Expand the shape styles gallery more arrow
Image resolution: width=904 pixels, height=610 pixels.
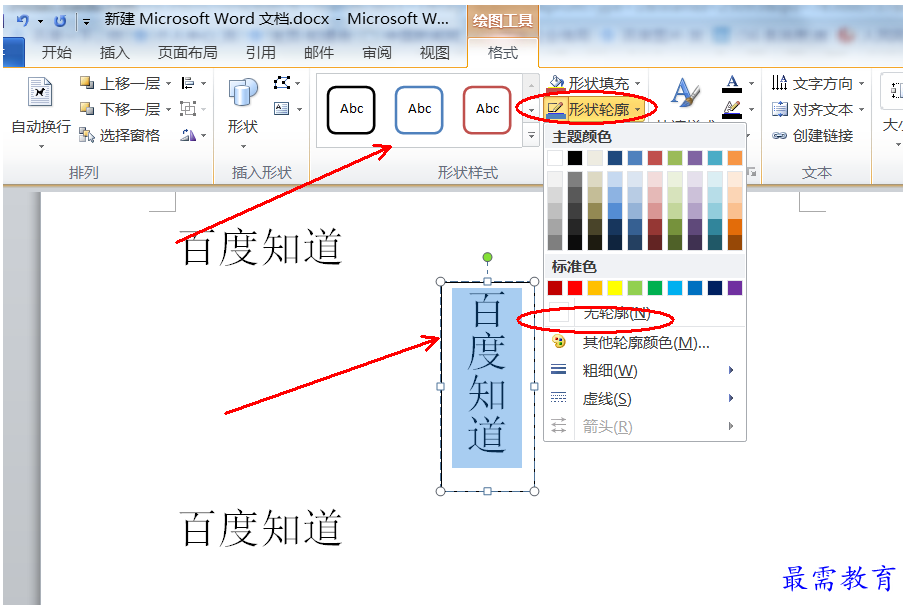pyautogui.click(x=531, y=136)
